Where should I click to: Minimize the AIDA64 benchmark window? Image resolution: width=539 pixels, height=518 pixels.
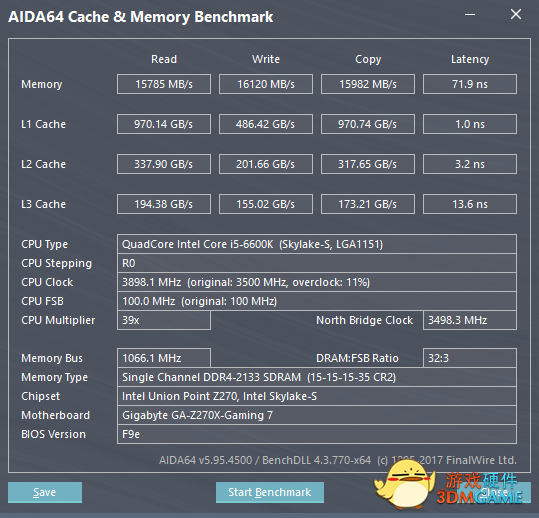(x=470, y=14)
